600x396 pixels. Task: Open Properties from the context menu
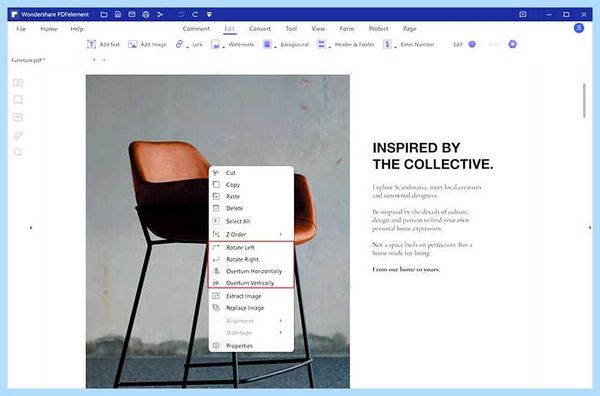click(x=251, y=346)
